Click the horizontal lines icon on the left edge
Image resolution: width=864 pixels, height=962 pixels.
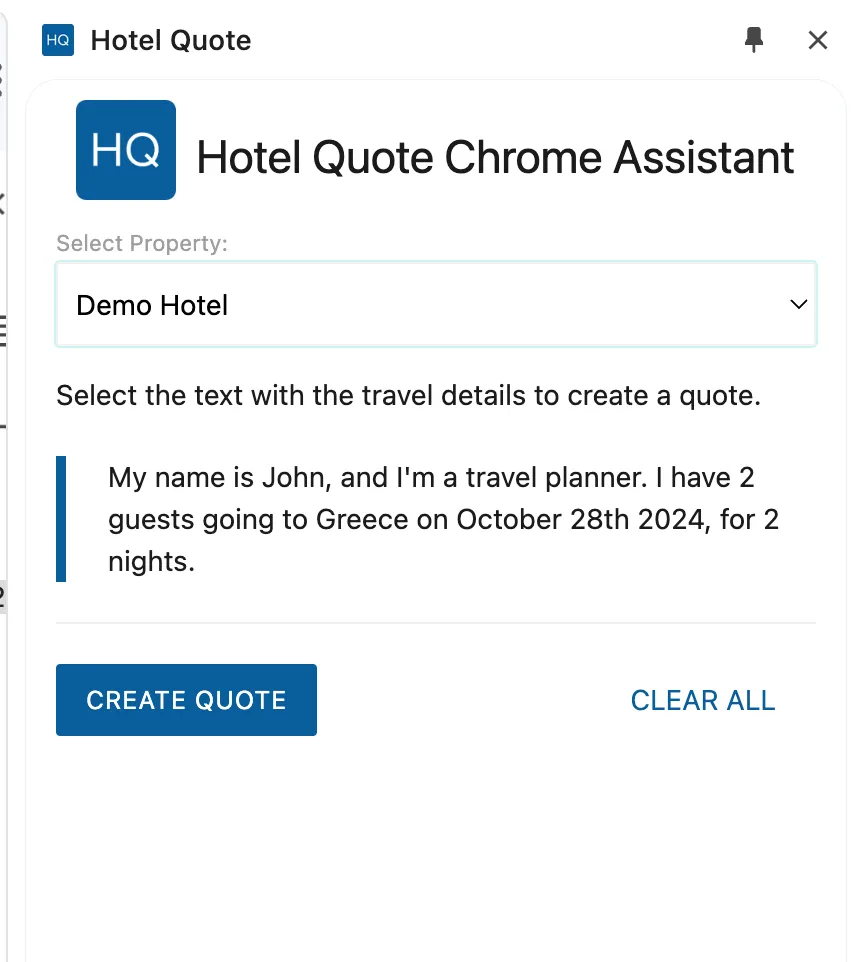(4, 330)
